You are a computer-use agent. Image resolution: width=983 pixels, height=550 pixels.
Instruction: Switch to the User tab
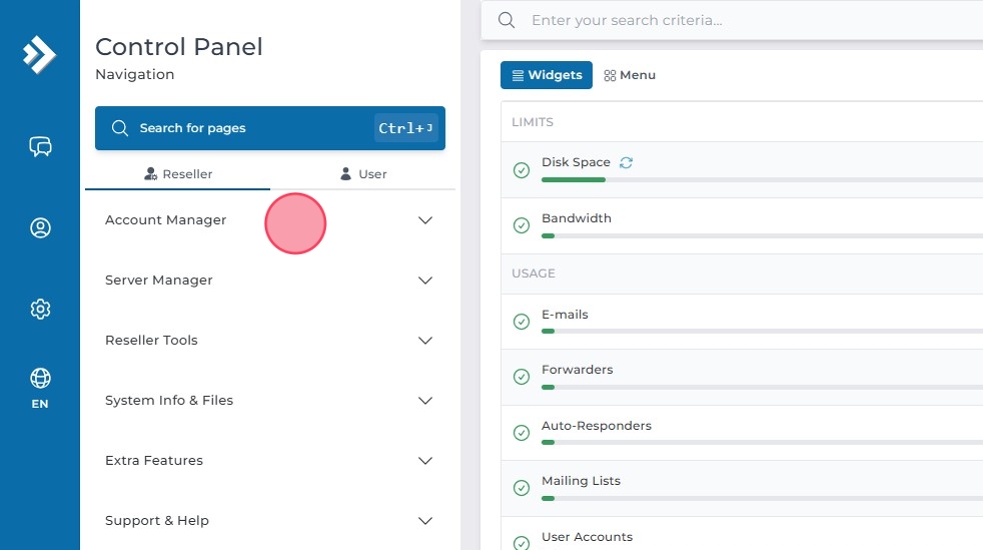[x=363, y=174]
